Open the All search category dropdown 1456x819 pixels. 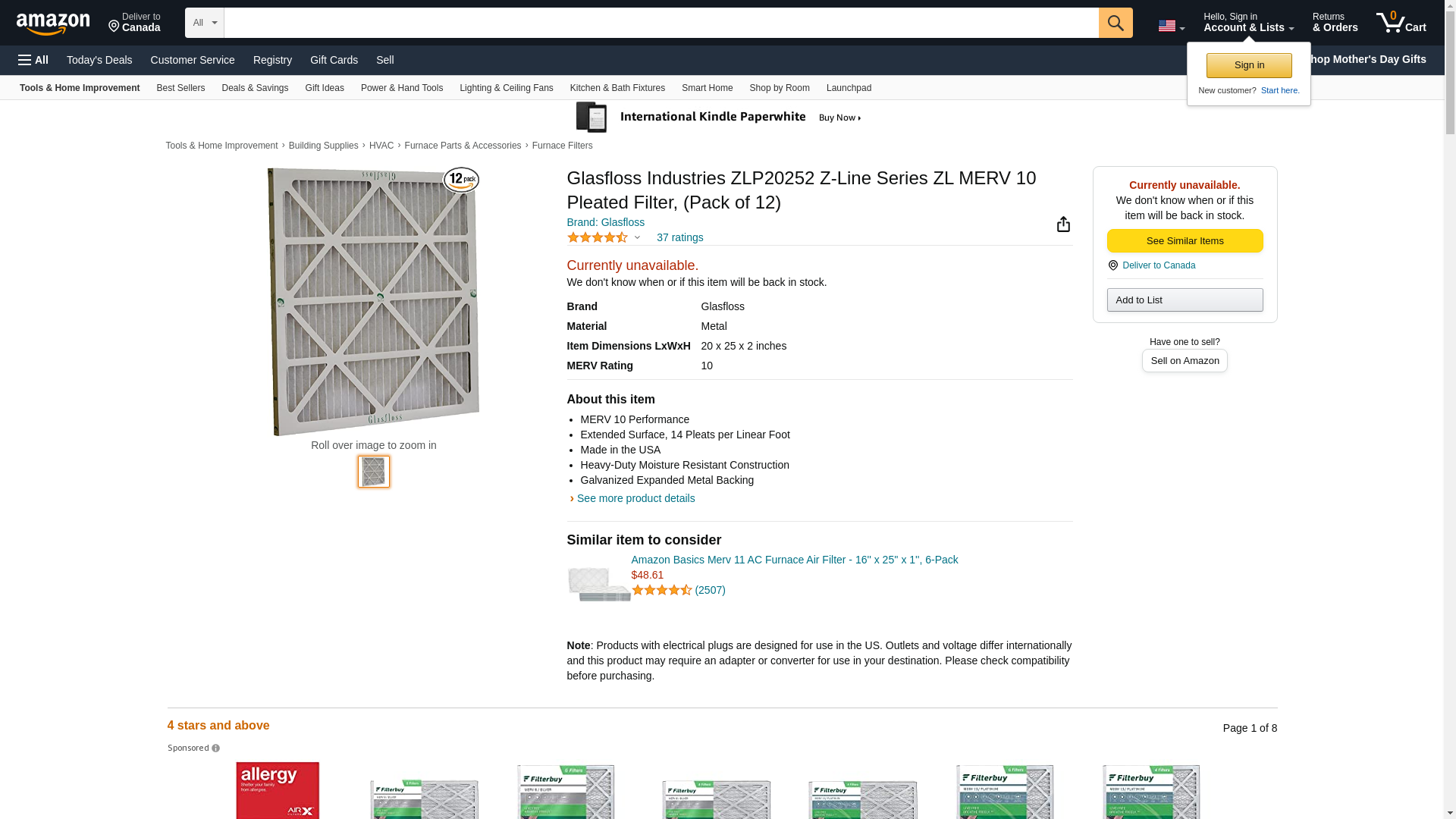[x=204, y=23]
